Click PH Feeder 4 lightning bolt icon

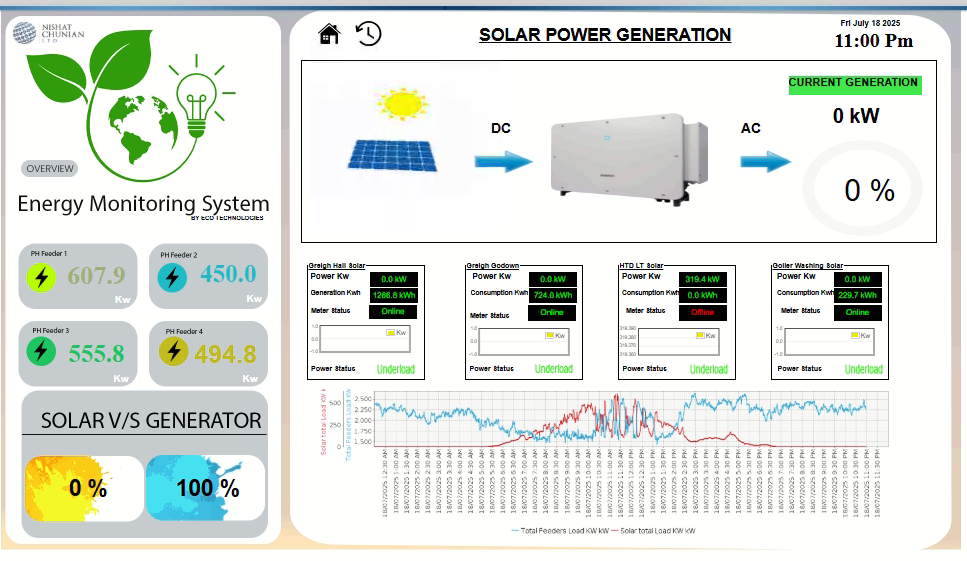[x=174, y=351]
